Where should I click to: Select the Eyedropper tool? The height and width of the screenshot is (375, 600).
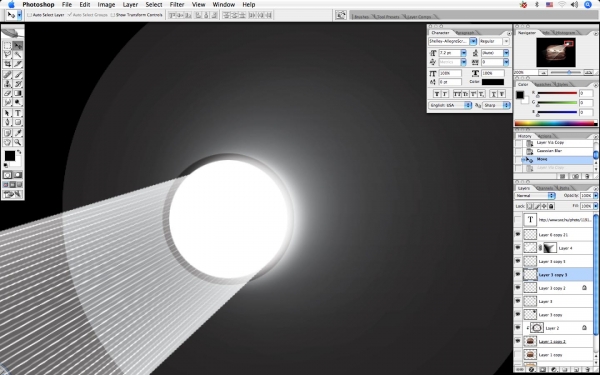pos(18,133)
